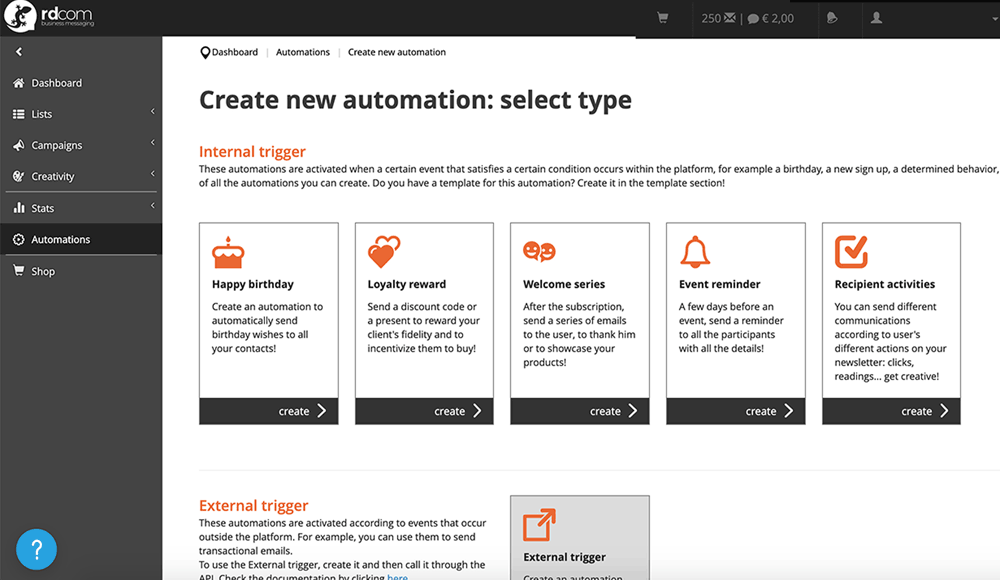Image resolution: width=1000 pixels, height=580 pixels.
Task: Click the blue help question mark button
Action: click(x=36, y=549)
